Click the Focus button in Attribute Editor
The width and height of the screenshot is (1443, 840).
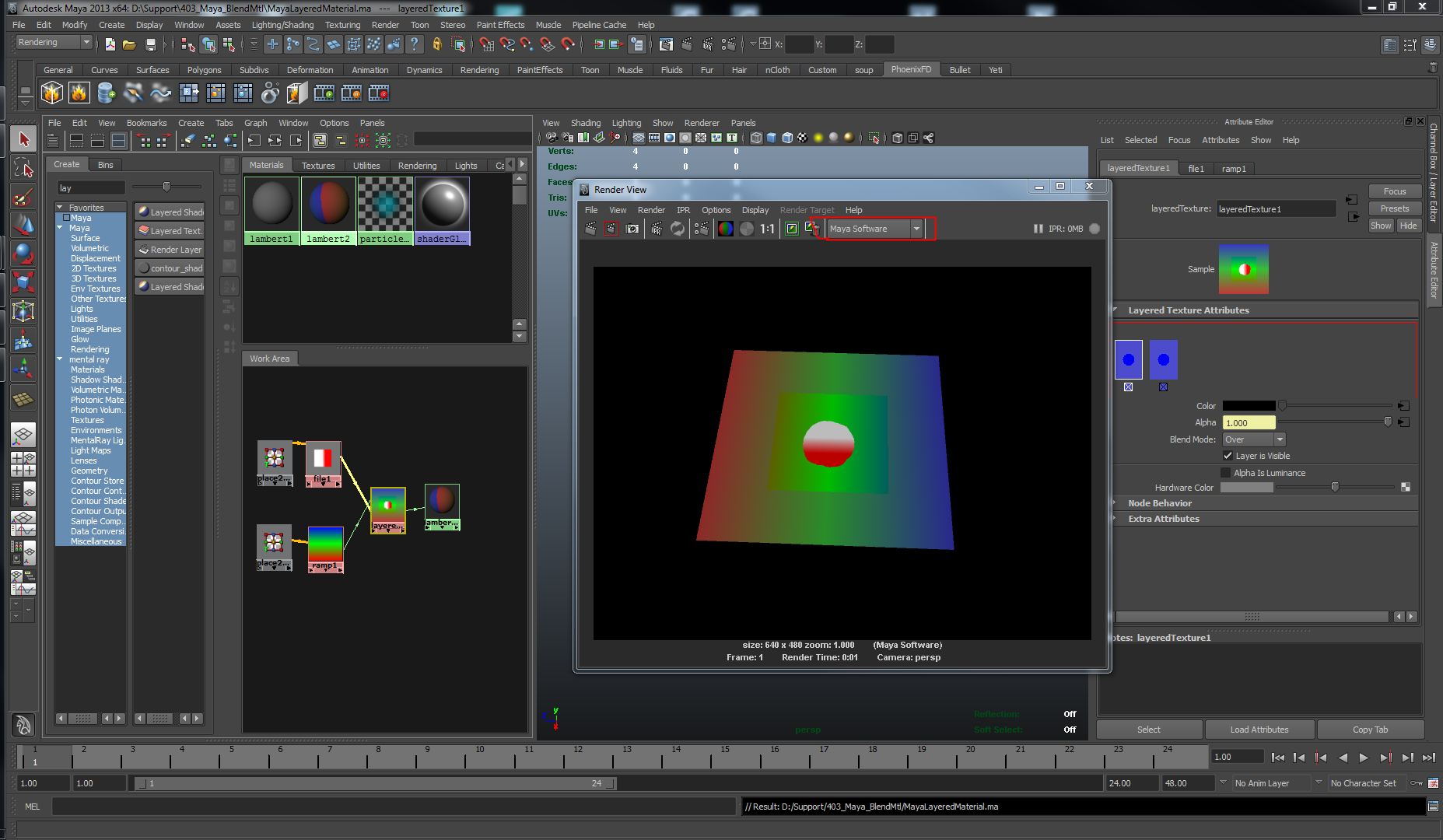(1394, 191)
